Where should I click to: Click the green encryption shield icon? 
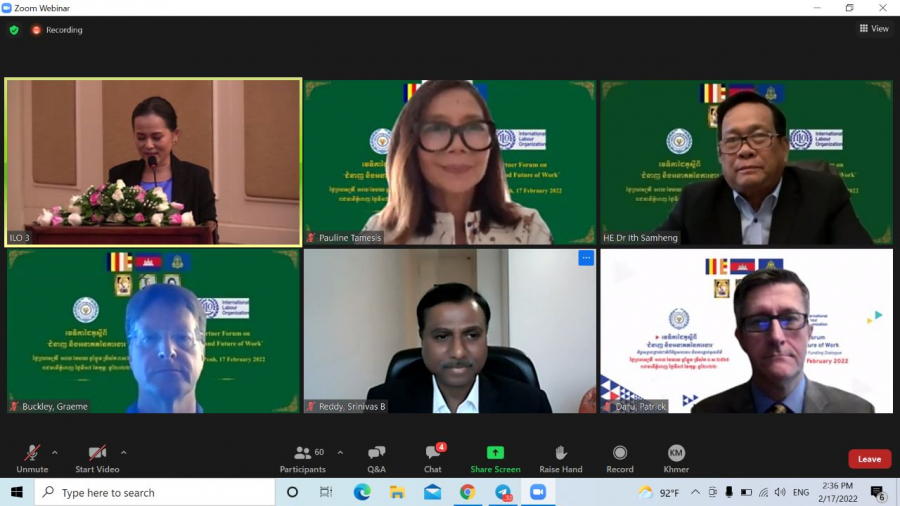click(x=14, y=30)
